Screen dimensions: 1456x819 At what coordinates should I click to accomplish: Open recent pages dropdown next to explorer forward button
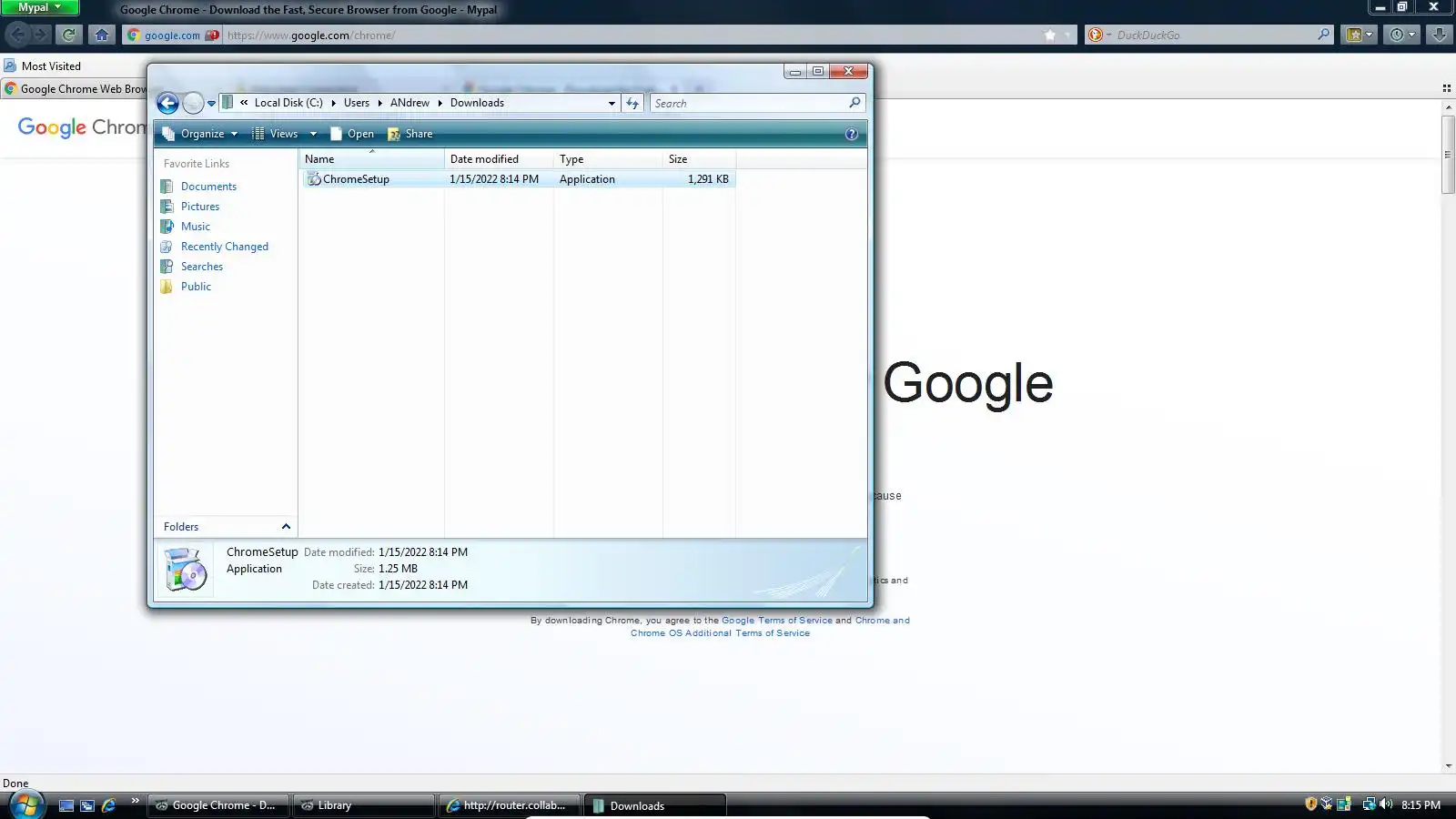(x=211, y=104)
